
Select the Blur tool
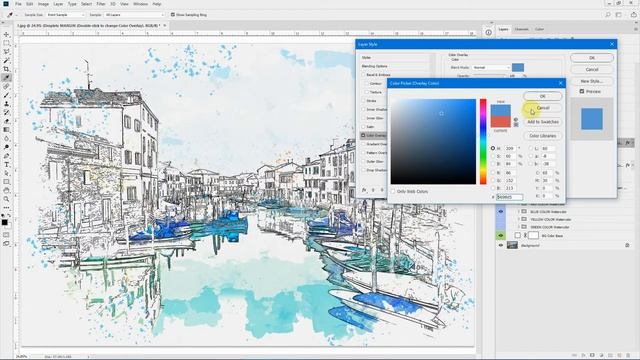[x=6, y=138]
